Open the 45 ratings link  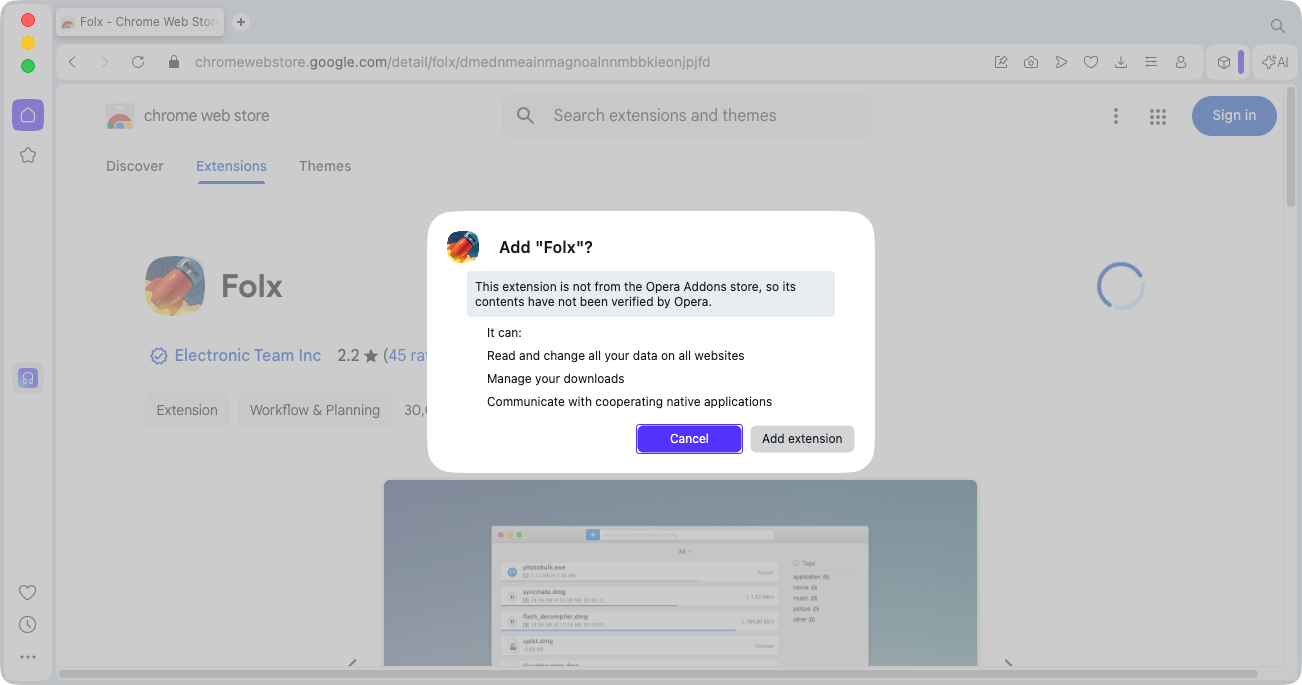point(408,355)
